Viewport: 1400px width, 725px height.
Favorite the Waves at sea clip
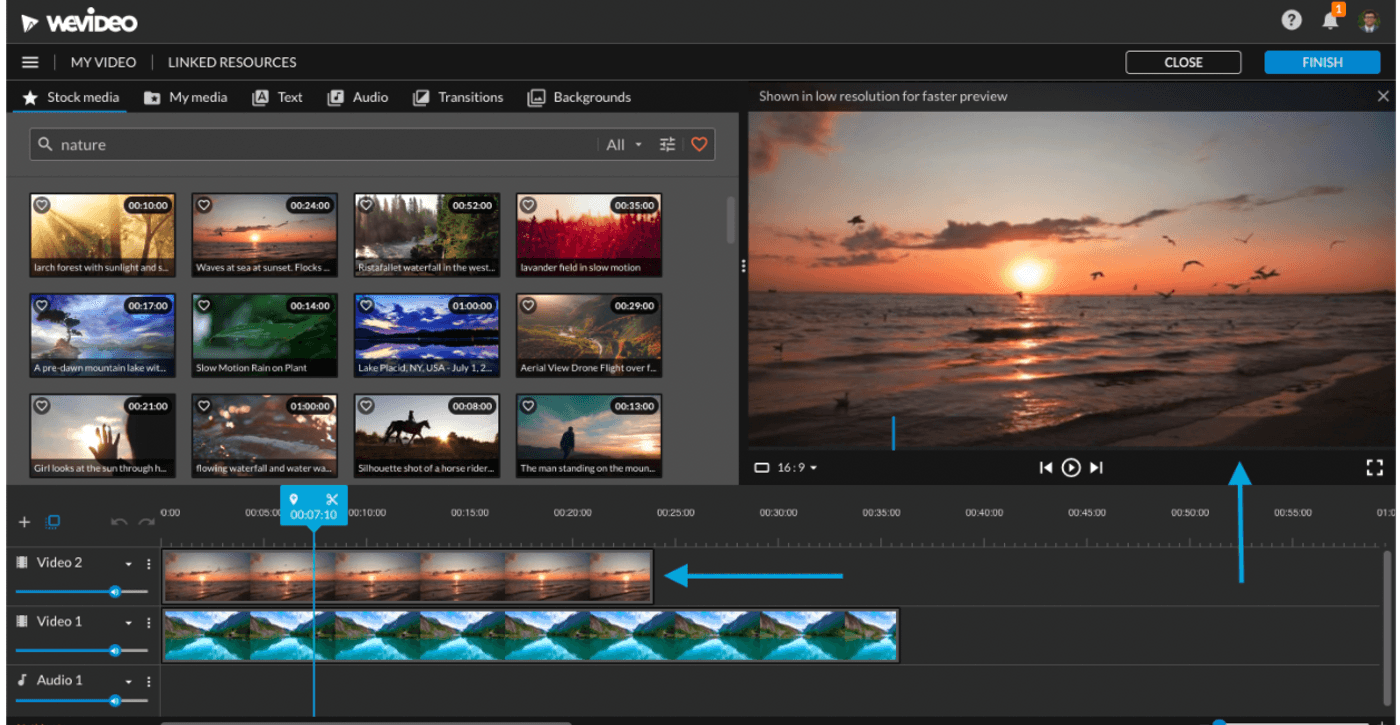coord(204,205)
